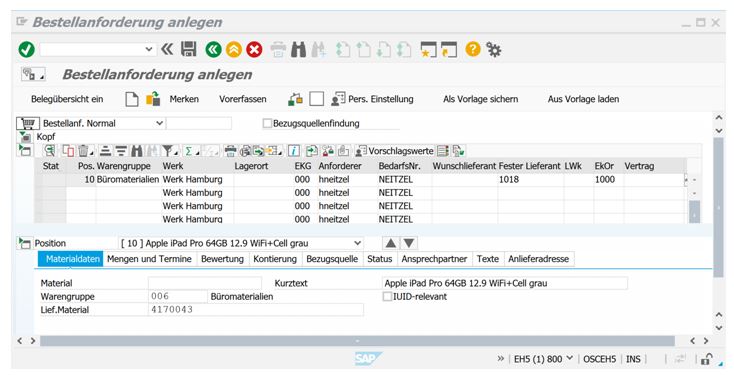
Task: Click the Voreinfassen button
Action: tap(242, 99)
